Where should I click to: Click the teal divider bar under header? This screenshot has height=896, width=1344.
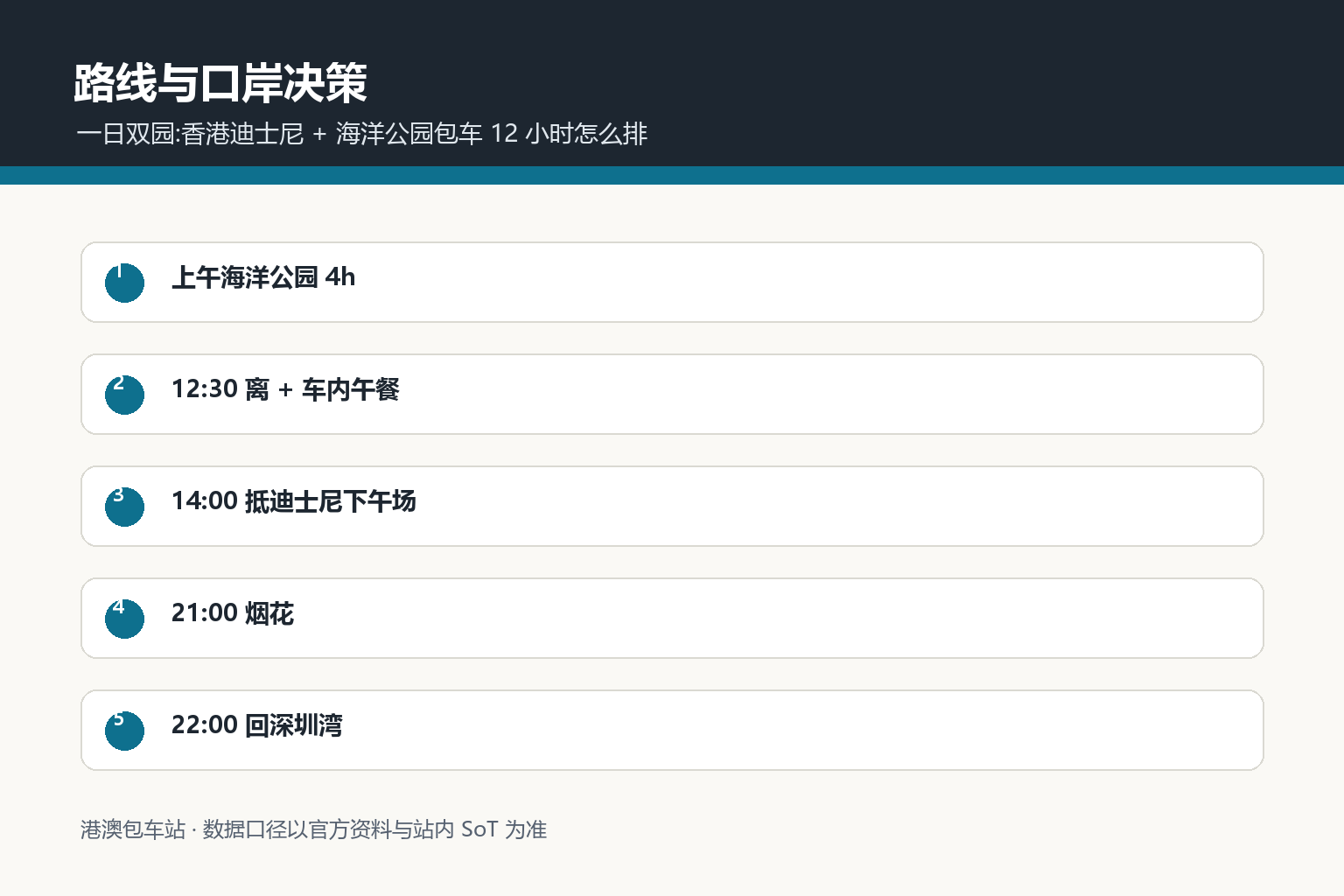(672, 175)
